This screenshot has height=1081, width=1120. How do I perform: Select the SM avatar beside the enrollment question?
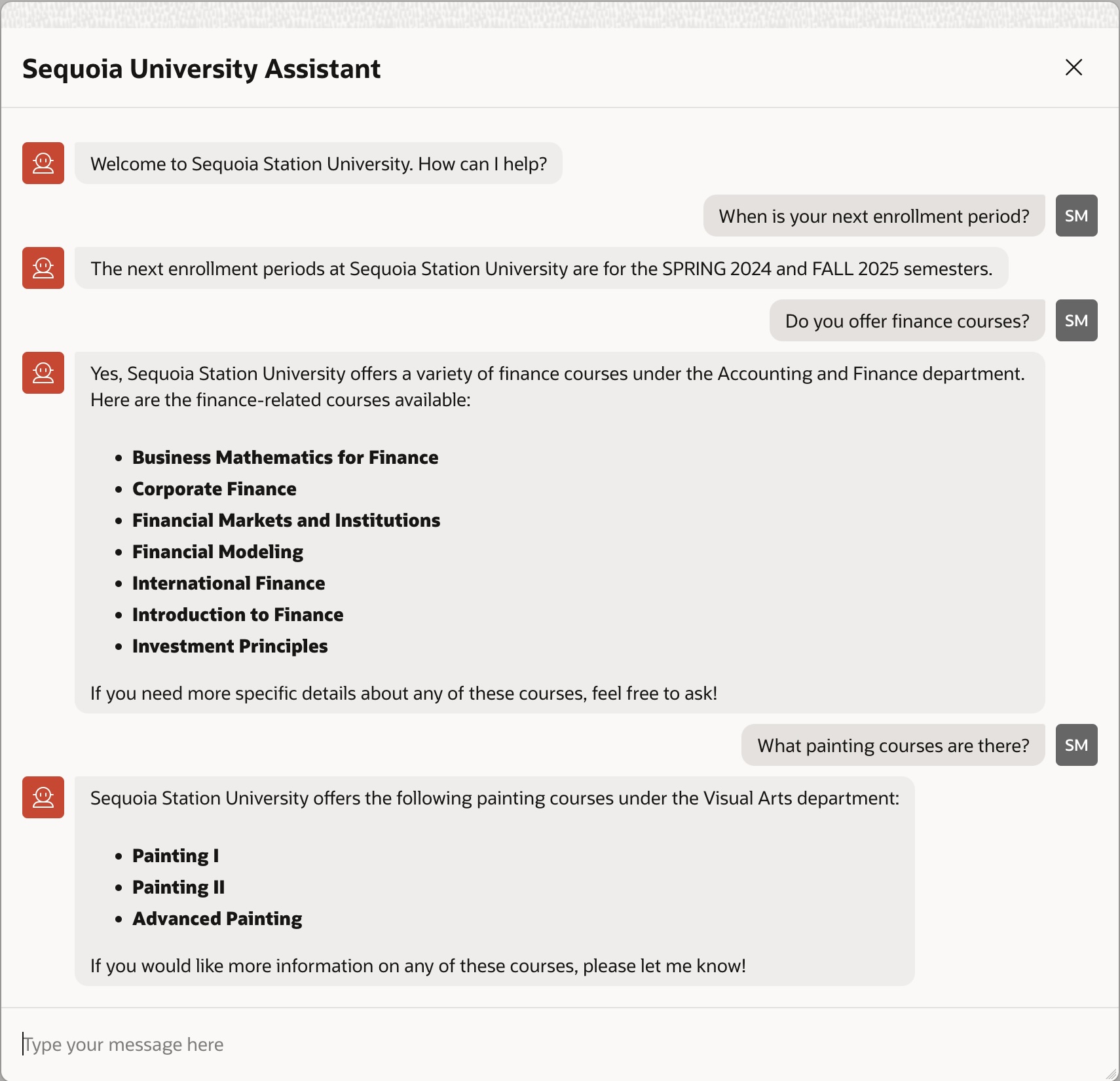(1075, 216)
